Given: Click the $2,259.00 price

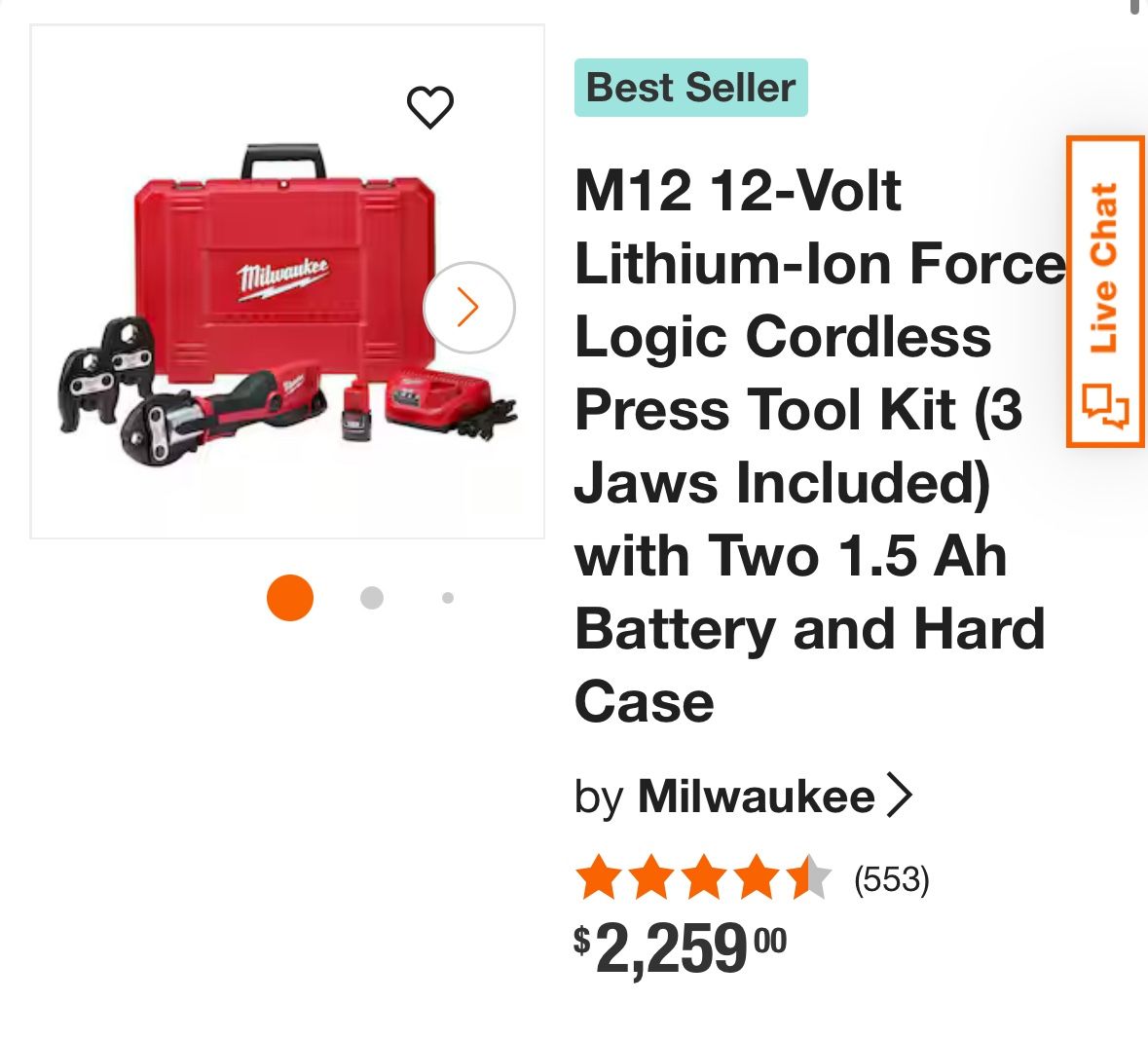Looking at the screenshot, I should pos(680,948).
